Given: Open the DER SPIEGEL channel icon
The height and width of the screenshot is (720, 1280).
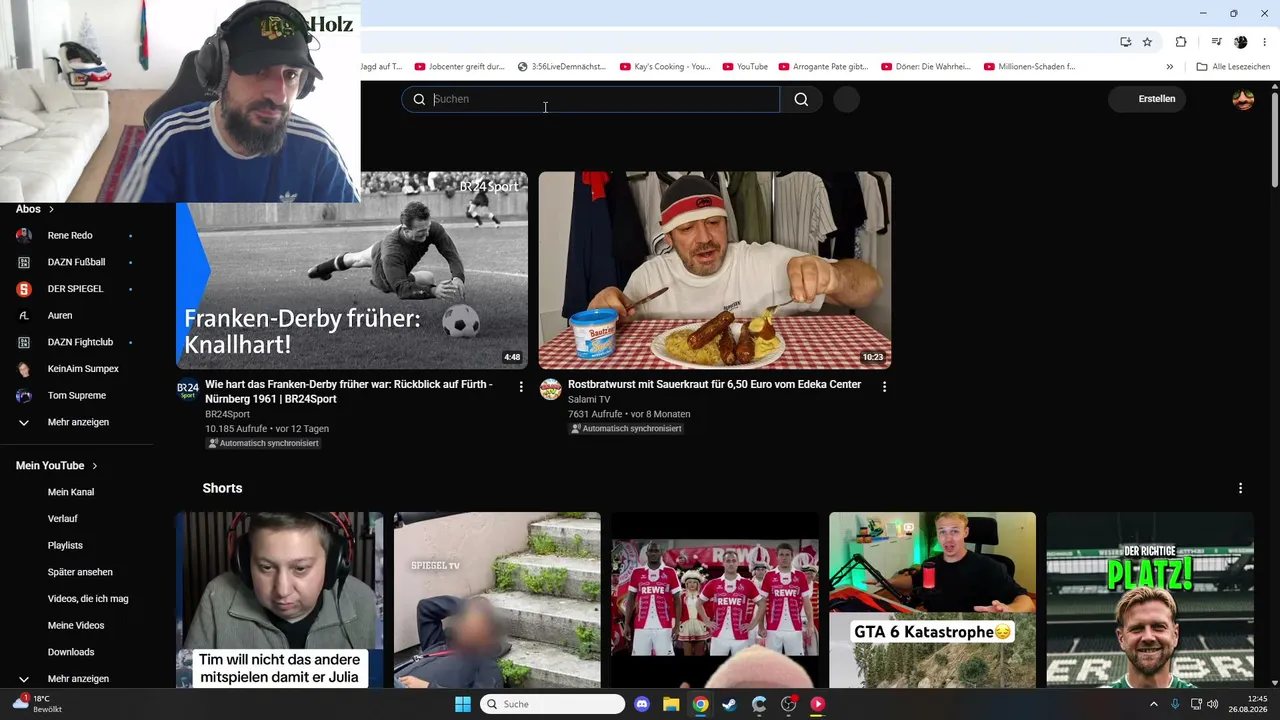Looking at the screenshot, I should (24, 289).
